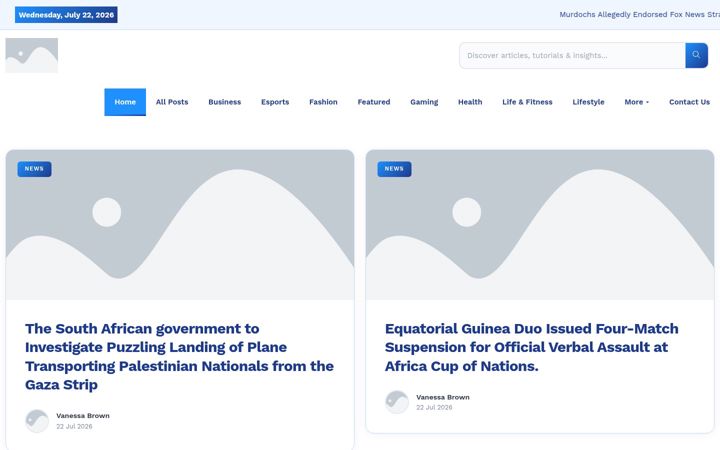
Task: Open the Fashion category page
Action: pos(323,102)
